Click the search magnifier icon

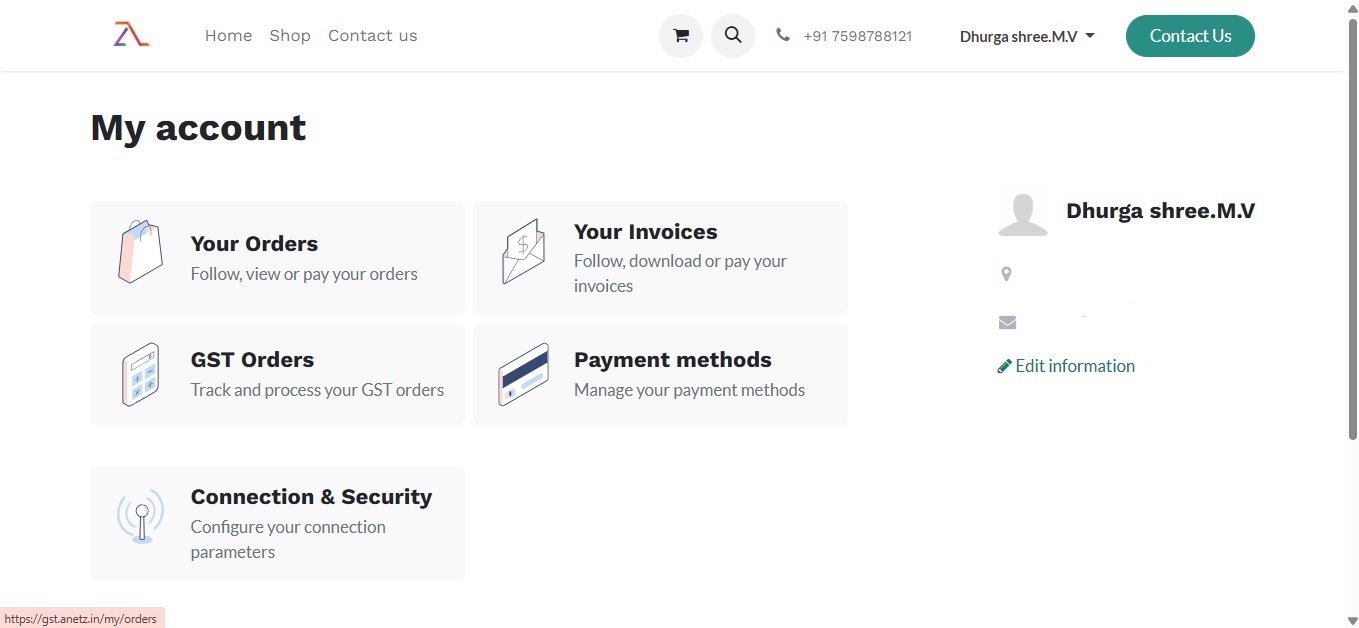[x=733, y=36]
